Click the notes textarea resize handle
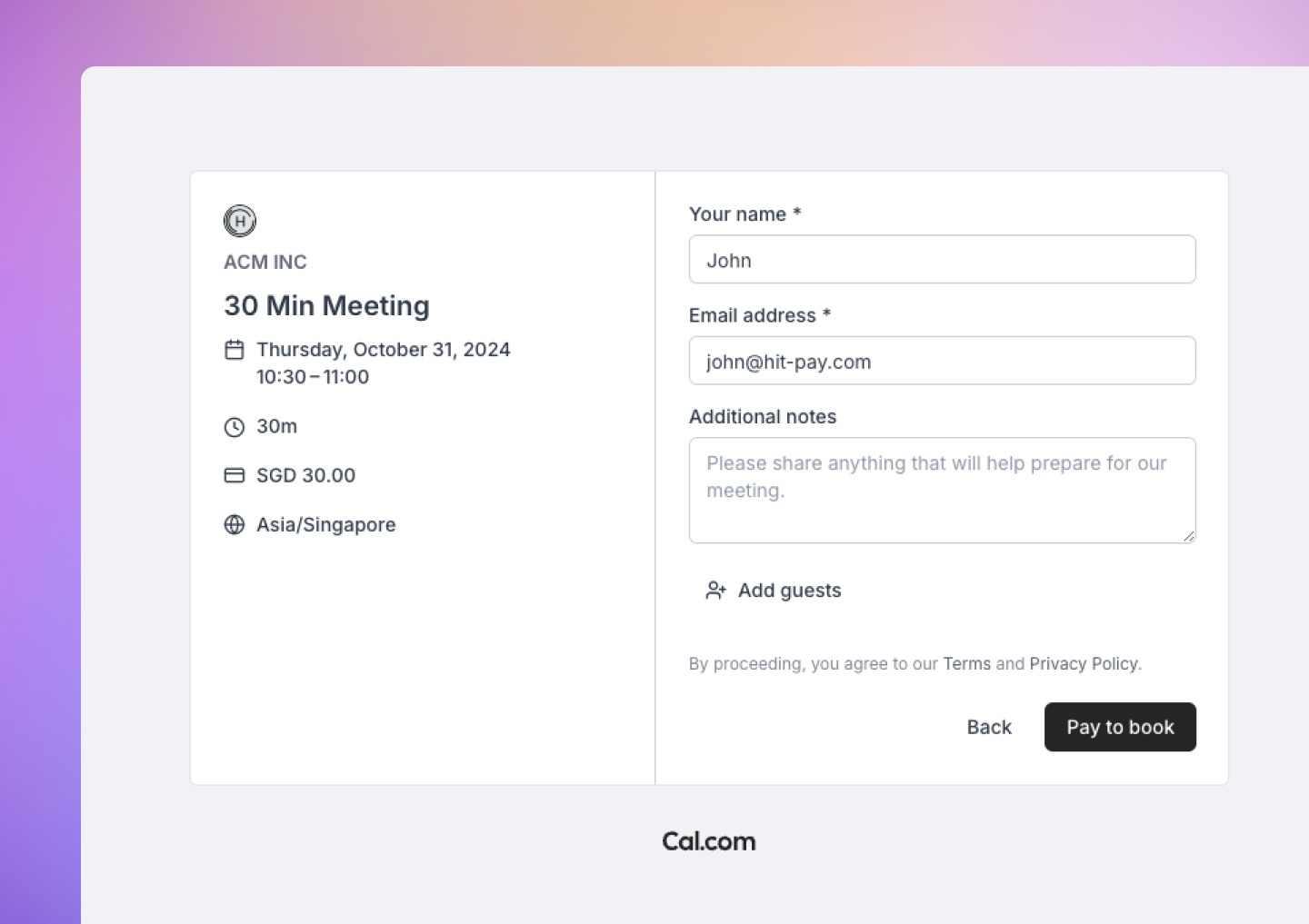1309x924 pixels. point(1189,536)
